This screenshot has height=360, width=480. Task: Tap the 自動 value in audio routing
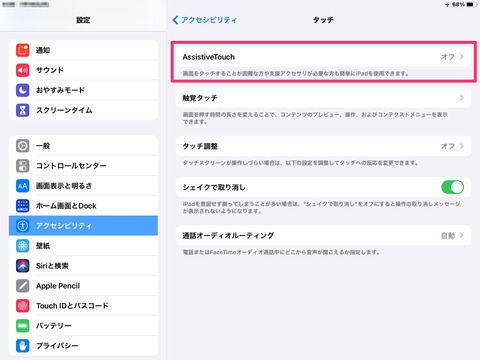(x=448, y=235)
